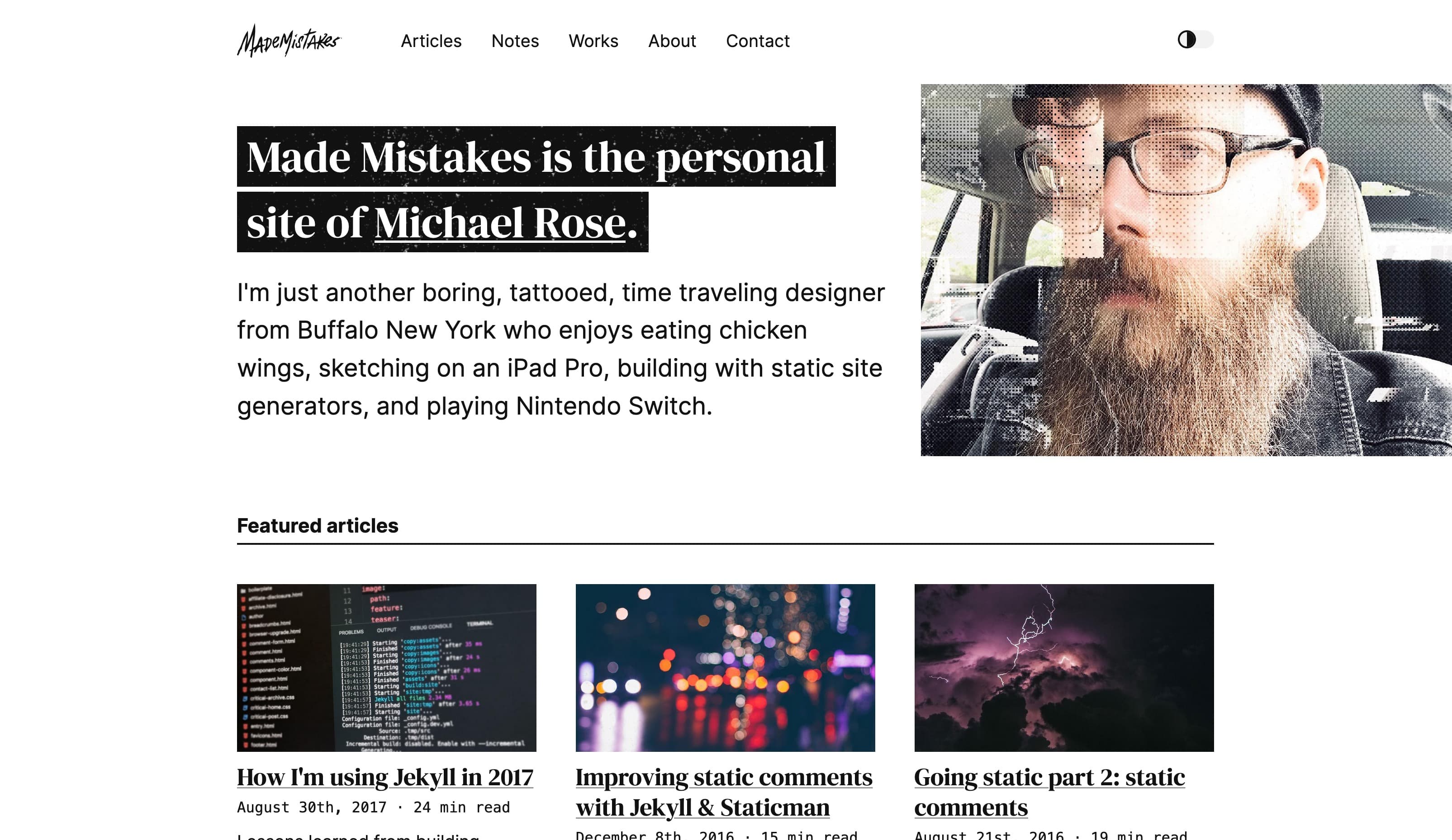Click the blurred city lights thumbnail
1452x840 pixels.
(726, 668)
